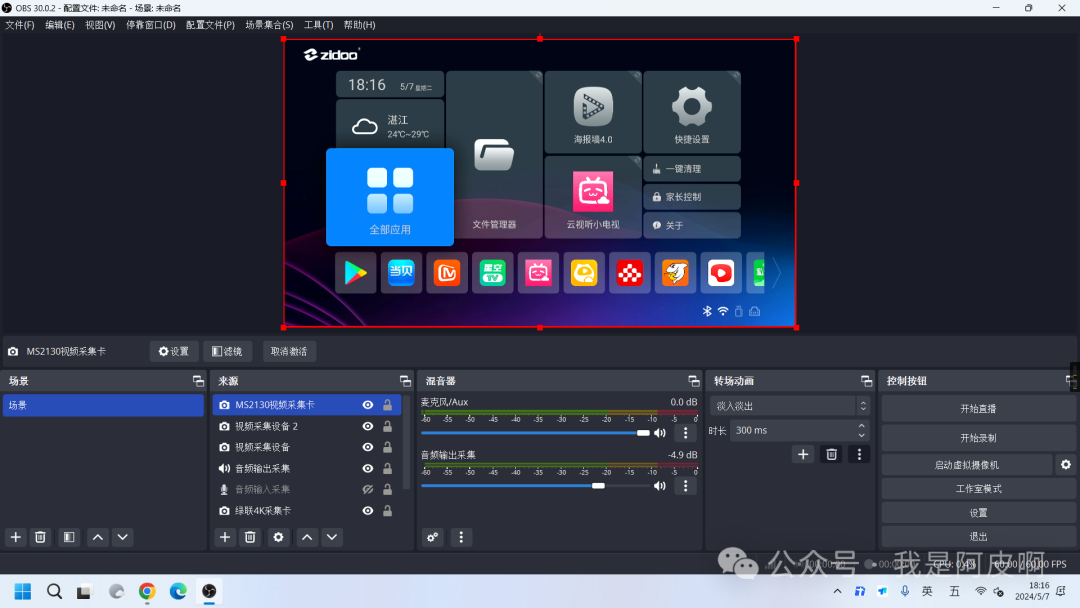Click the scene filters icon in scenes toolbar
The height and width of the screenshot is (608, 1080).
click(69, 537)
